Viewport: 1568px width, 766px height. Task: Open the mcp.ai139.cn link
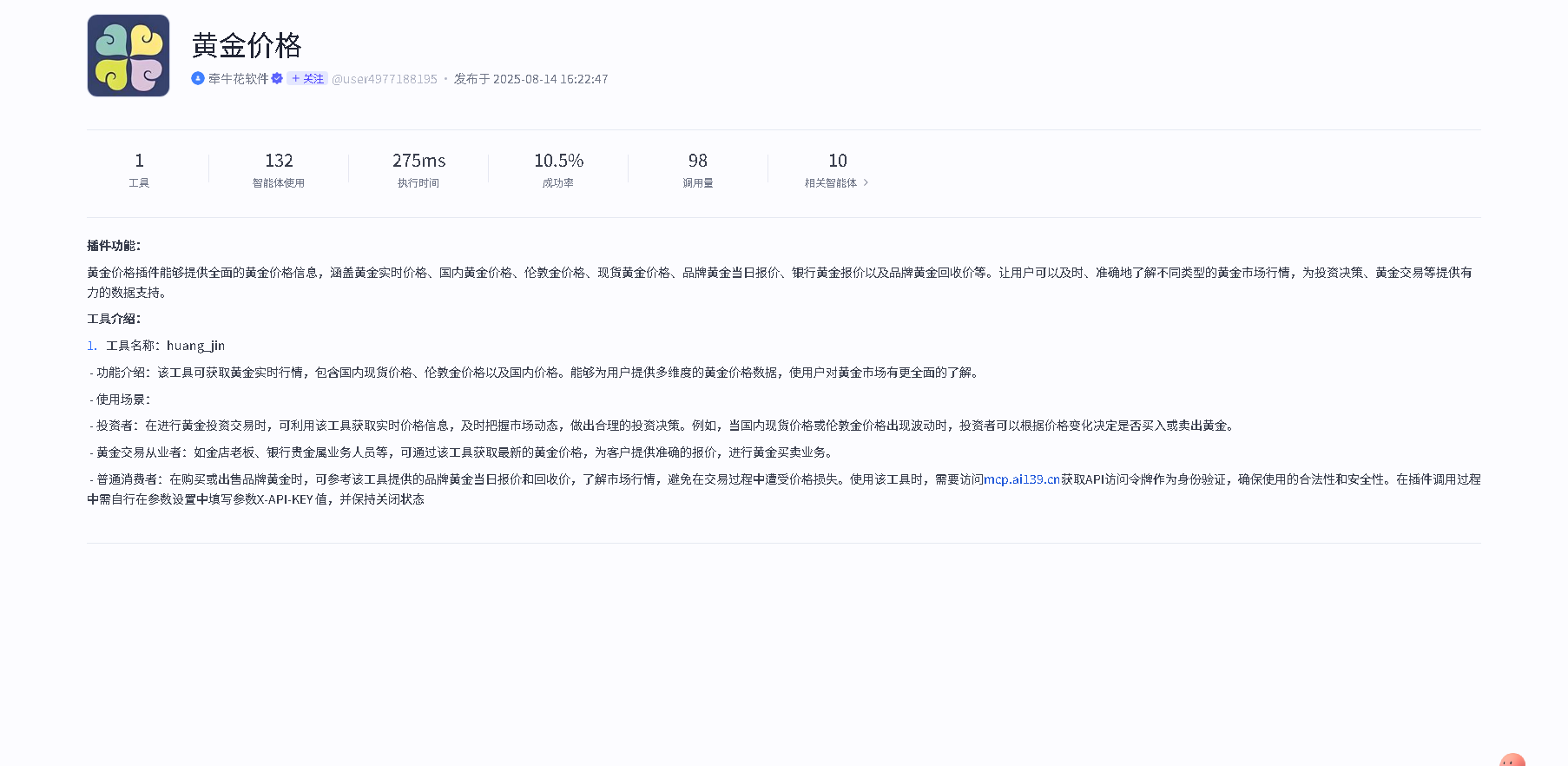tap(1022, 479)
